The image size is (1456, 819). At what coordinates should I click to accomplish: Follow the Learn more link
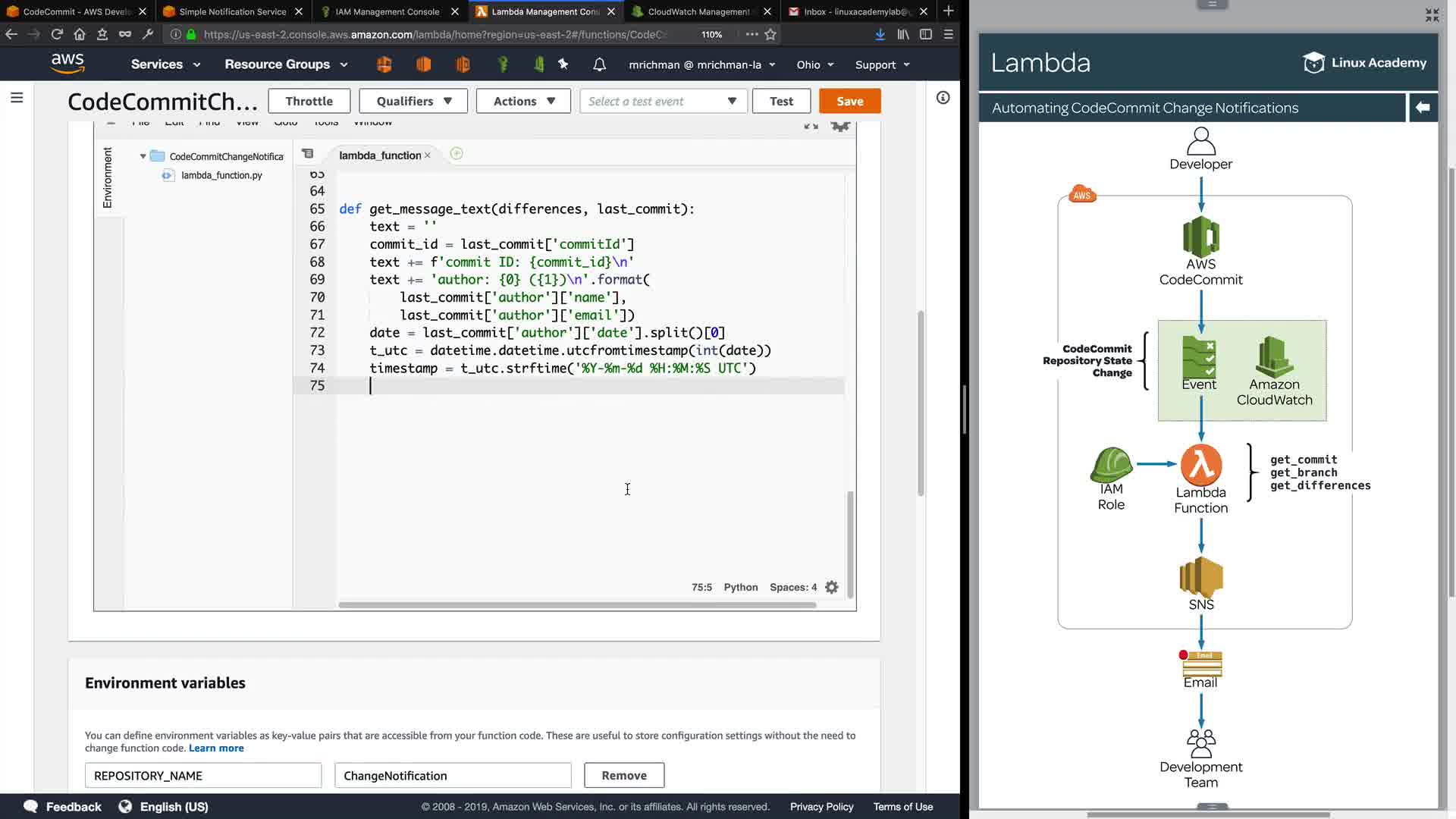point(216,748)
